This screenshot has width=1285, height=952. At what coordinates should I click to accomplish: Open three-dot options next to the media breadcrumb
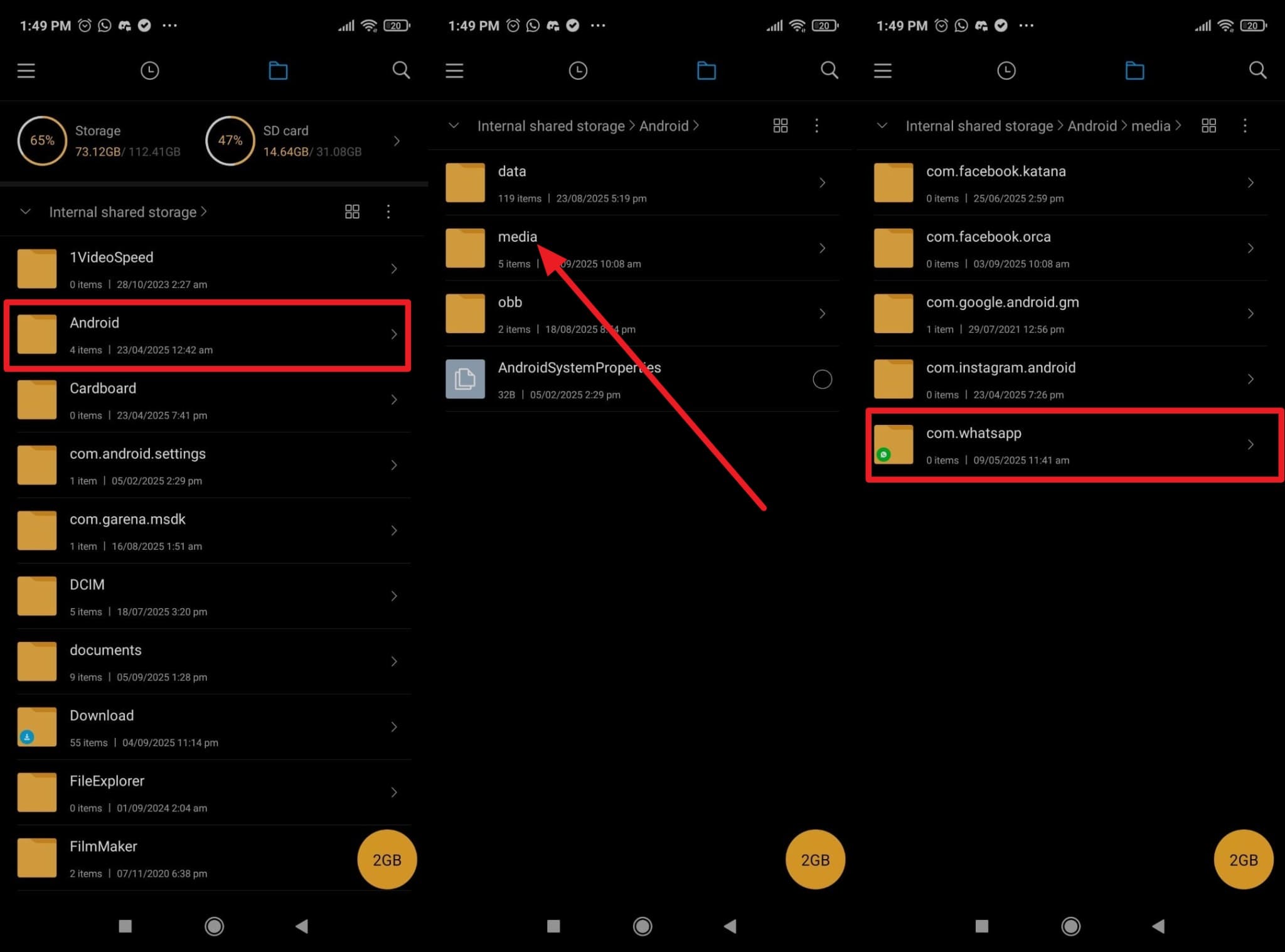pyautogui.click(x=1245, y=126)
